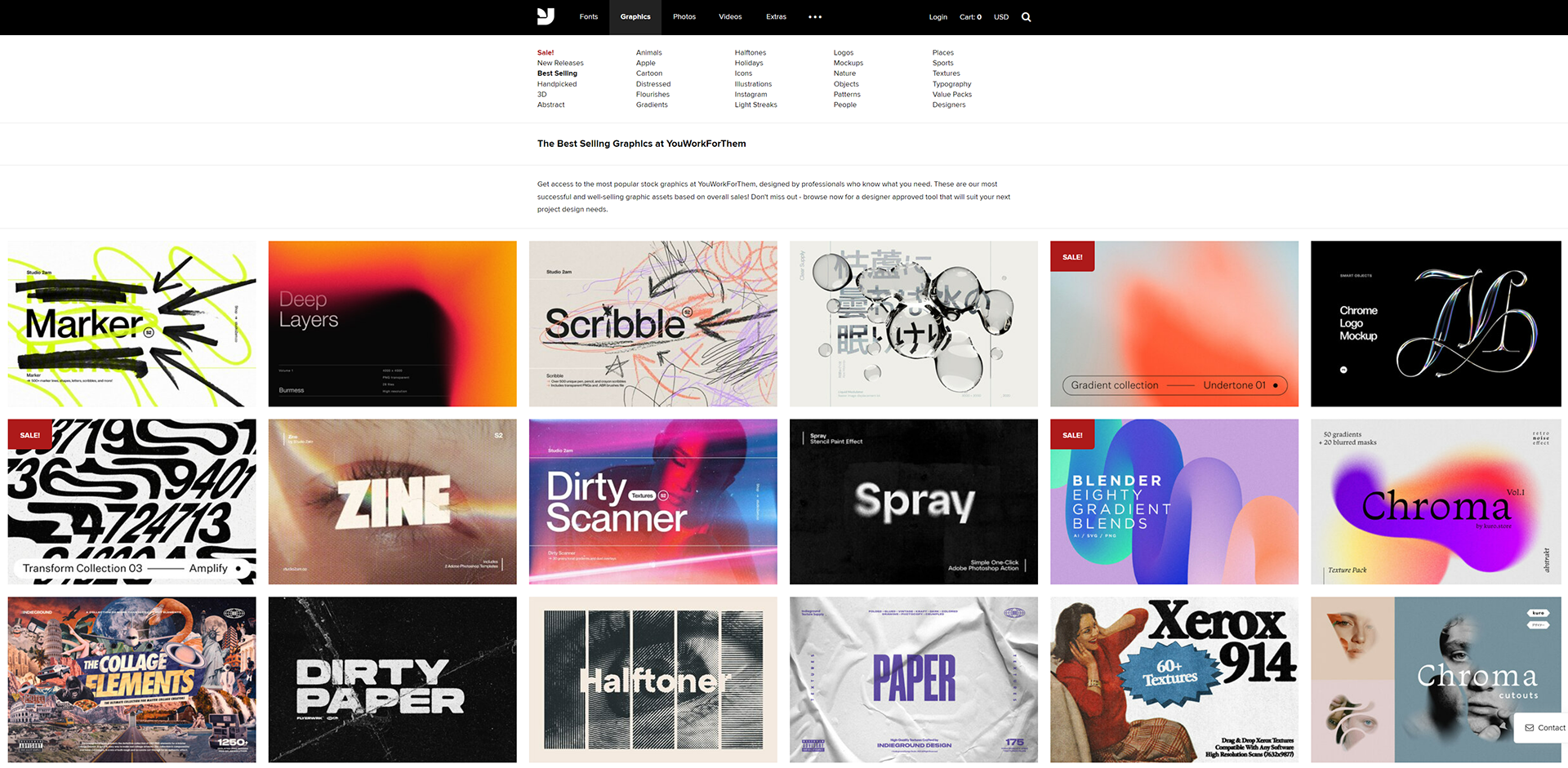Screen dimensions: 1568x768
Task: Browse the 3D category
Action: [541, 95]
